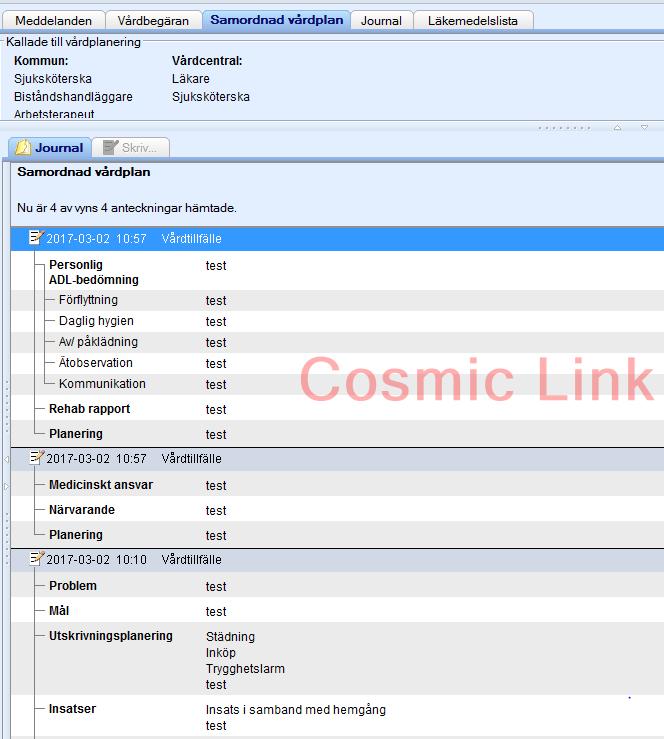
Task: Open the top Journal tab
Action: point(381,21)
